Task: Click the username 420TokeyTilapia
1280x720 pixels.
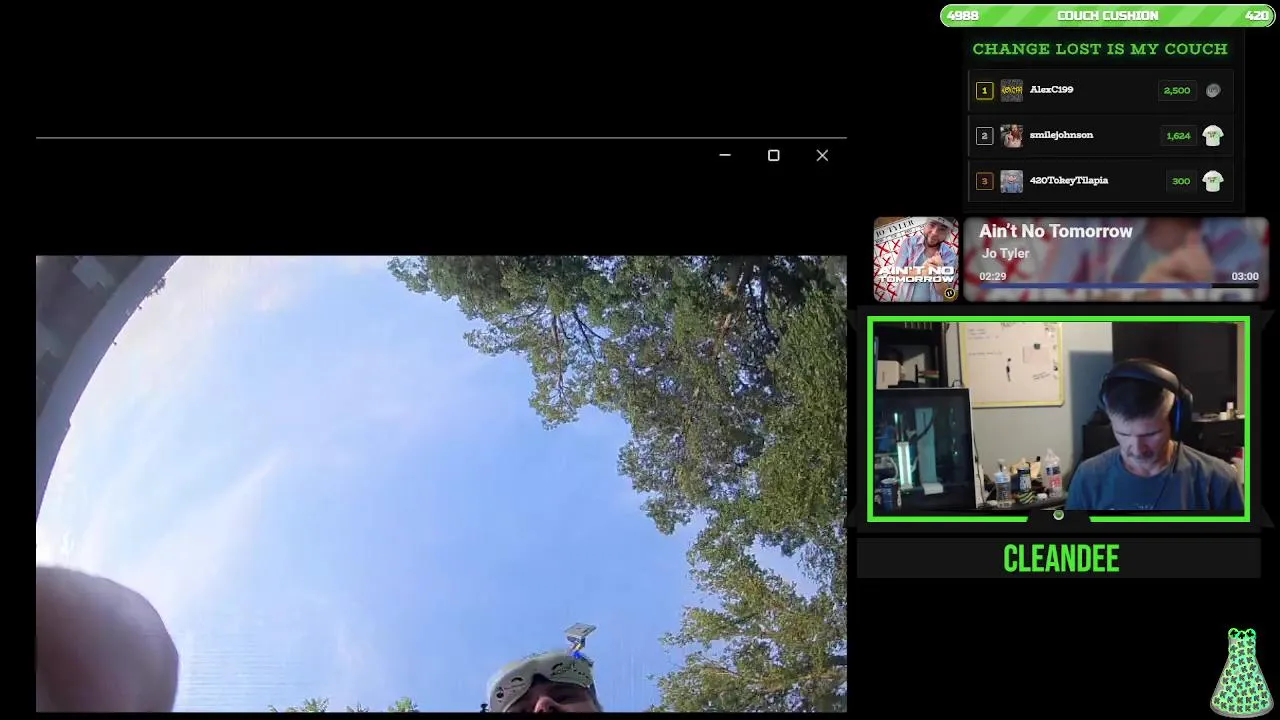Action: click(x=1069, y=181)
